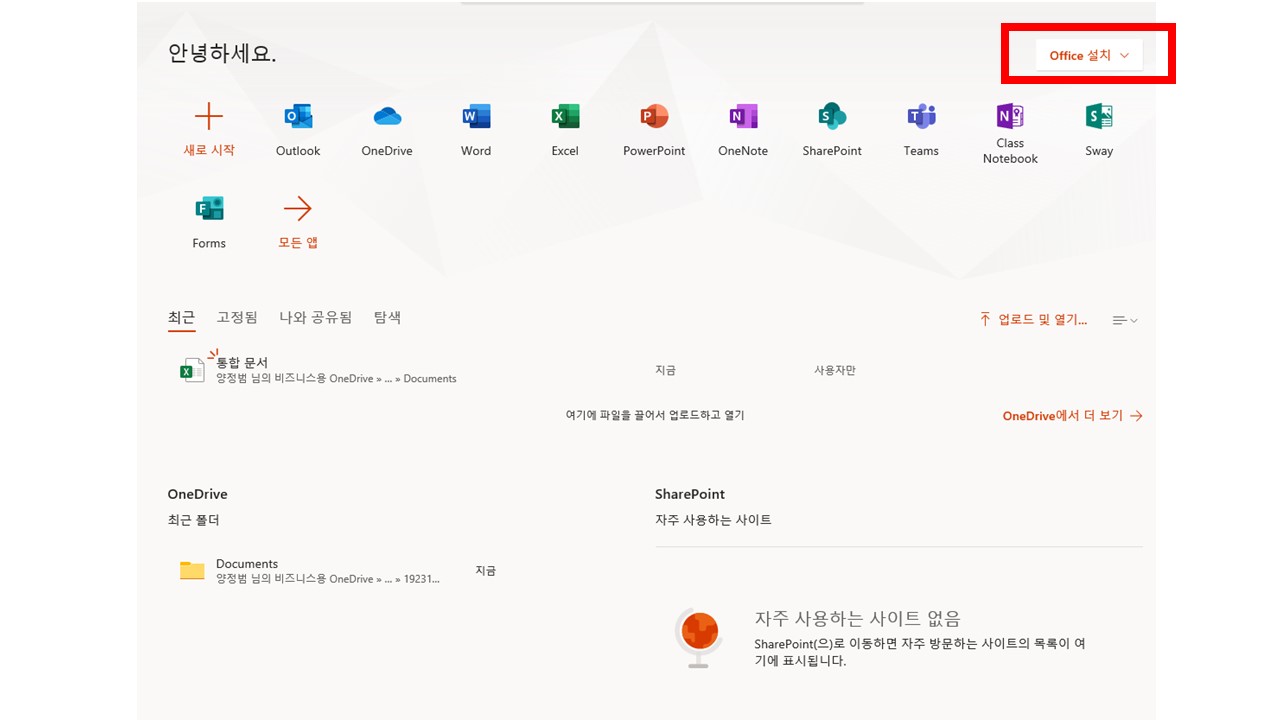The height and width of the screenshot is (720, 1280).
Task: Open the list view options dropdown
Action: [x=1125, y=320]
